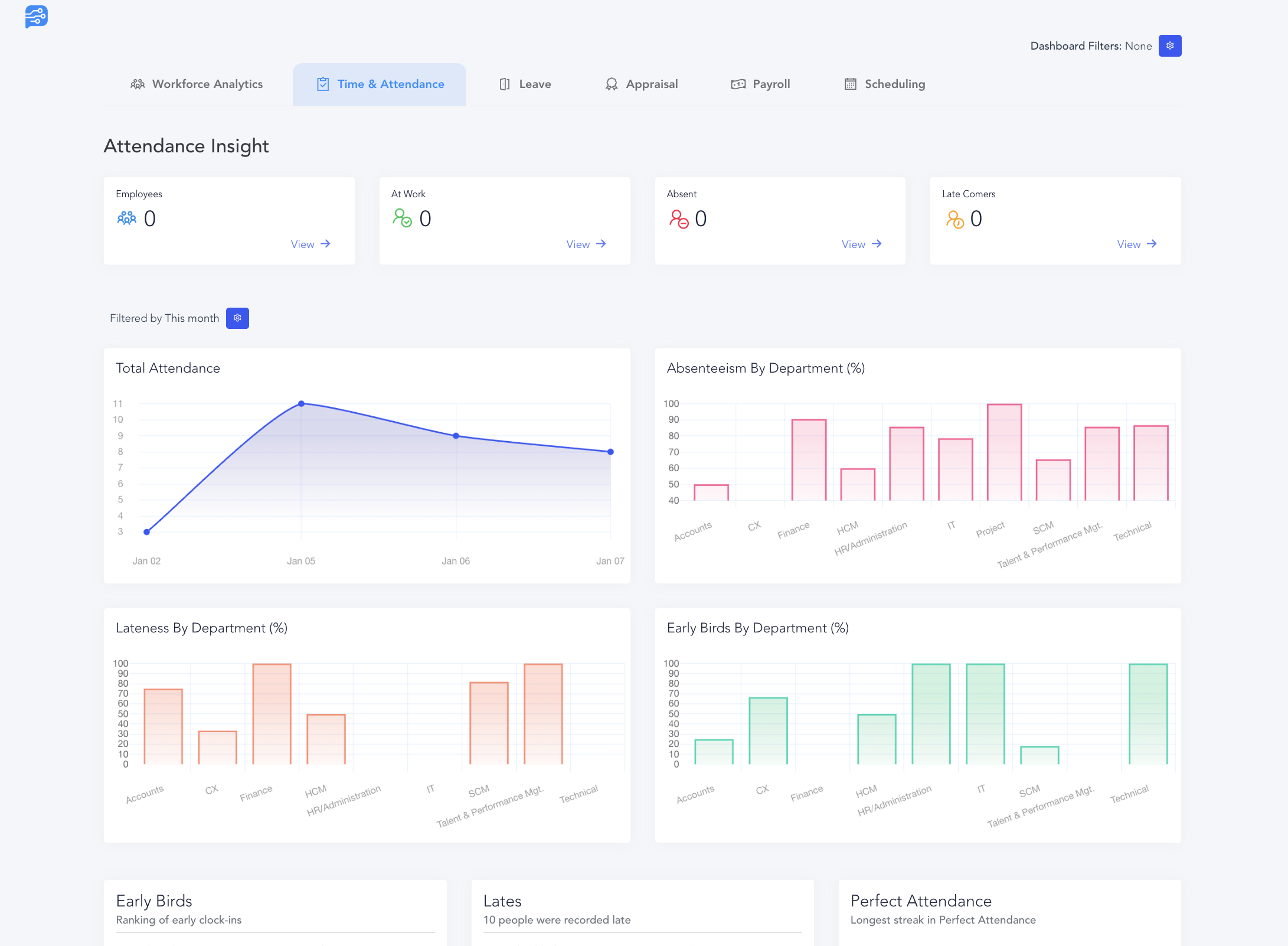Switch to the Leave tab
The image size is (1288, 946).
[524, 84]
